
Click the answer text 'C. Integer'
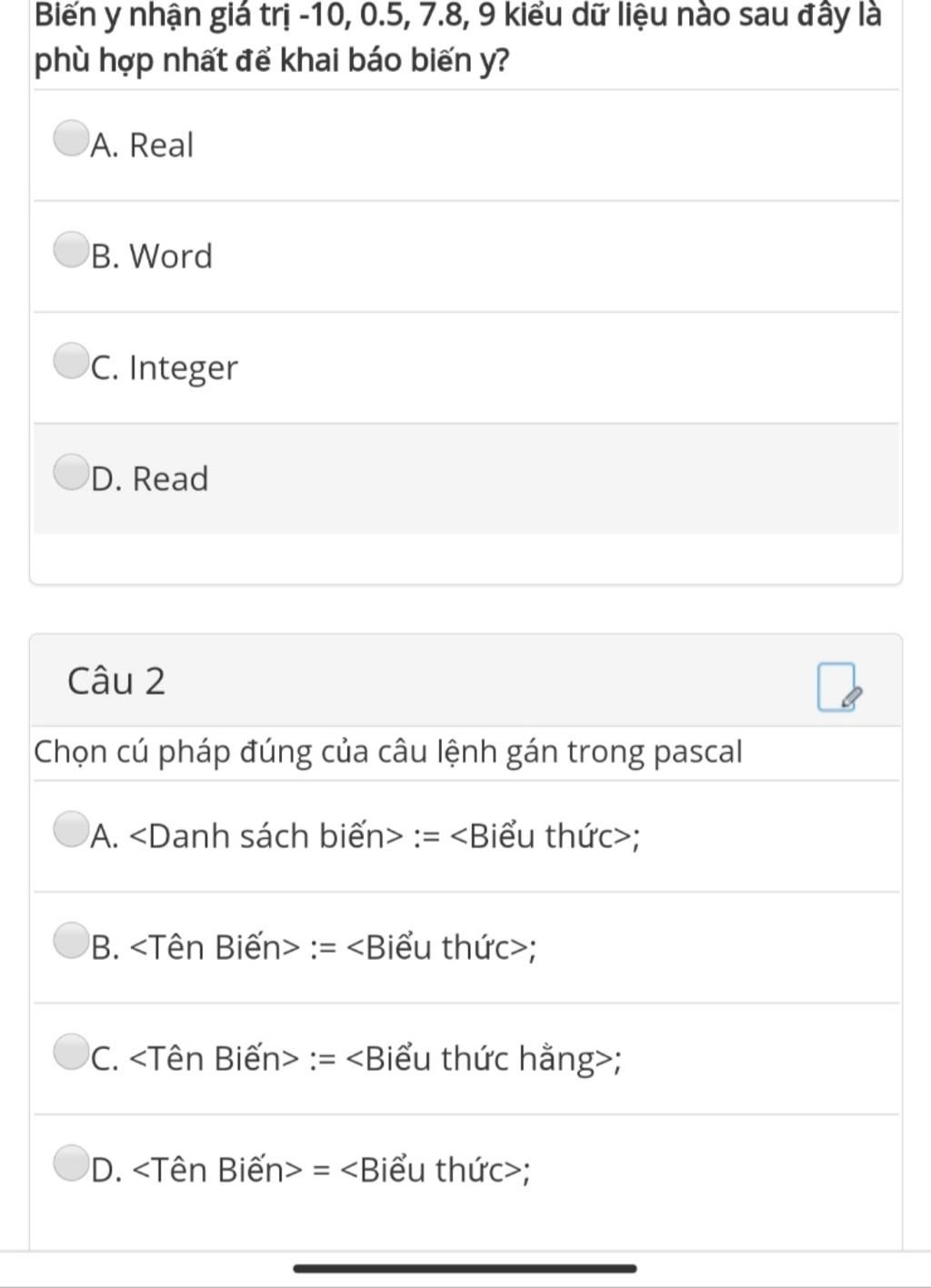point(165,368)
